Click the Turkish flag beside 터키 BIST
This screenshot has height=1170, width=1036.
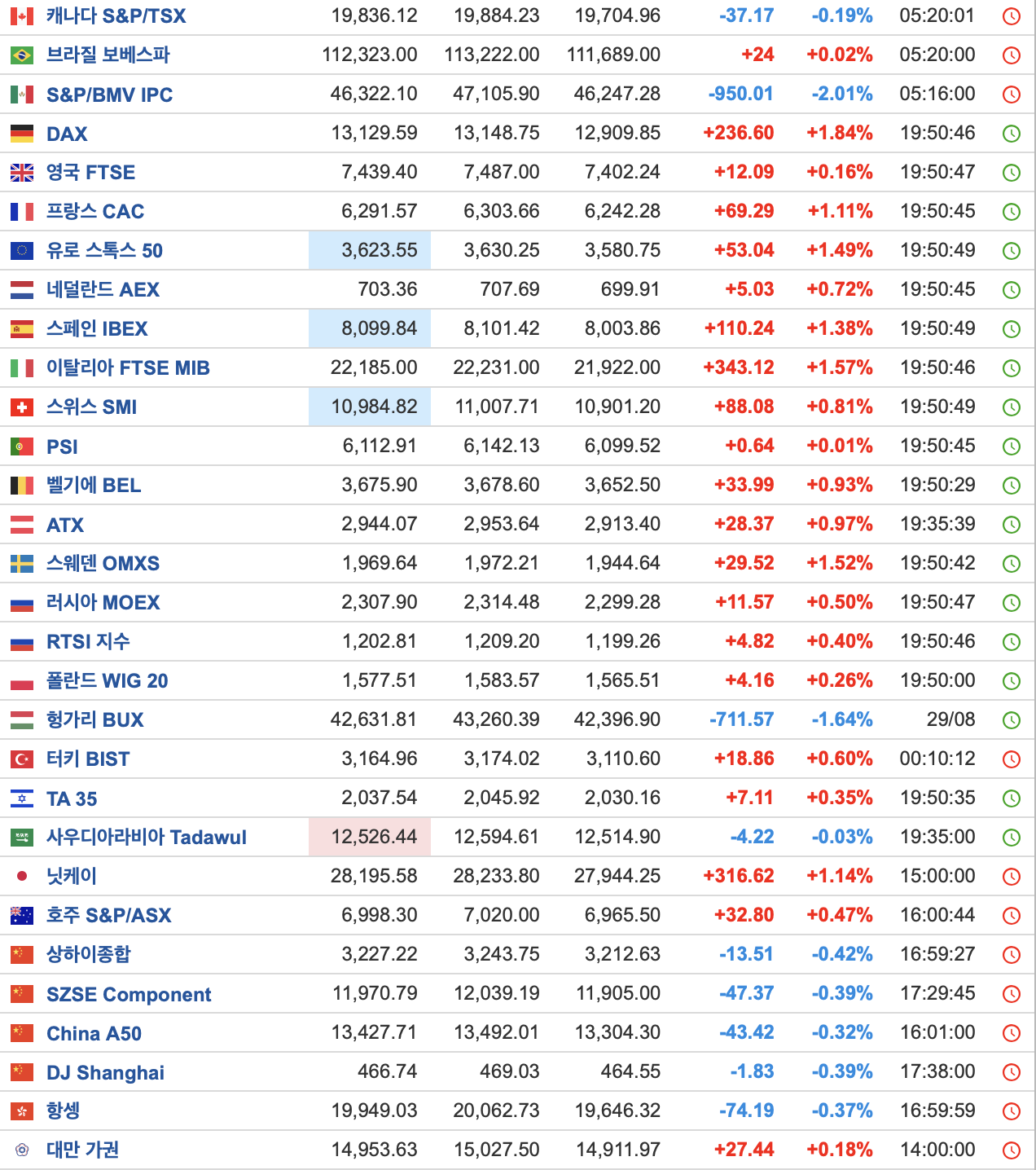click(22, 759)
